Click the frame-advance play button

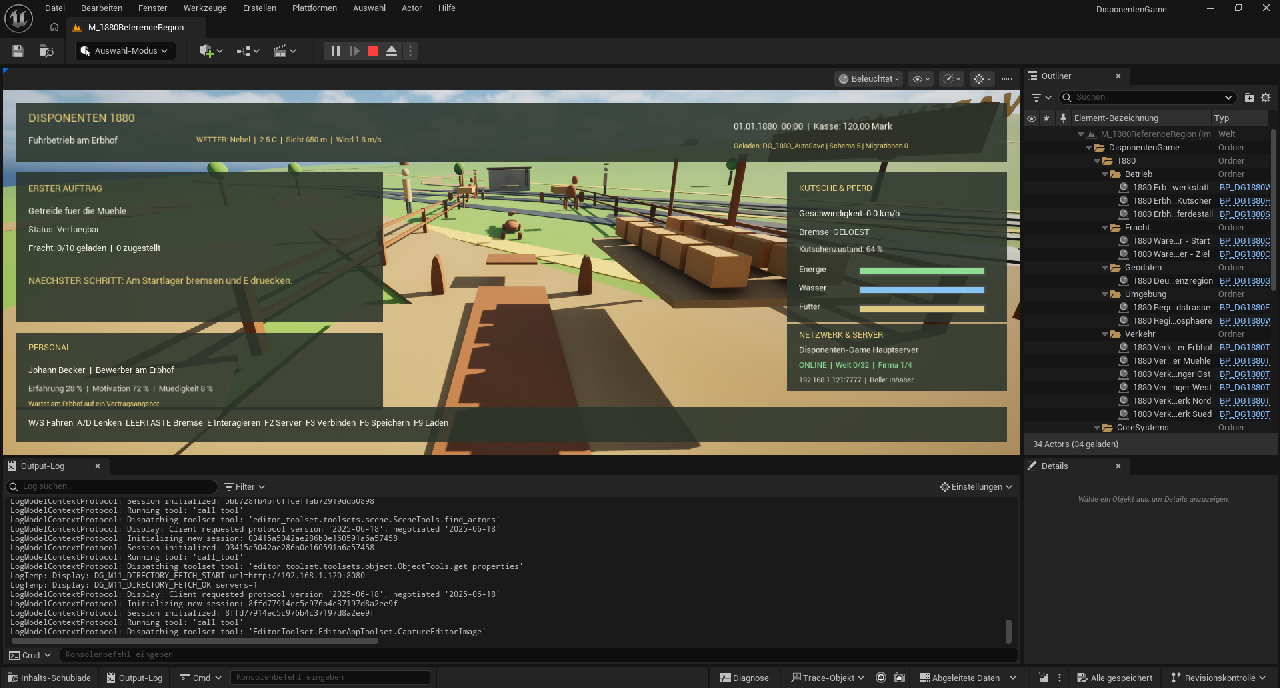pos(354,50)
